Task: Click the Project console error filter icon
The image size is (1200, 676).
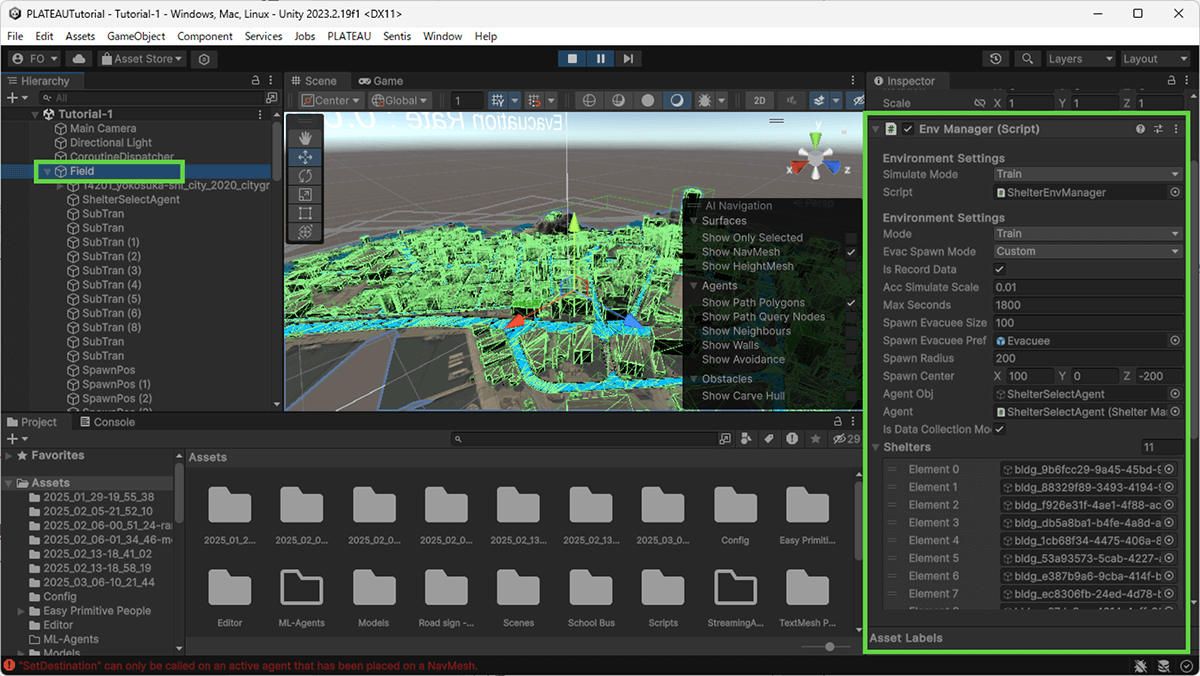Action: point(792,439)
